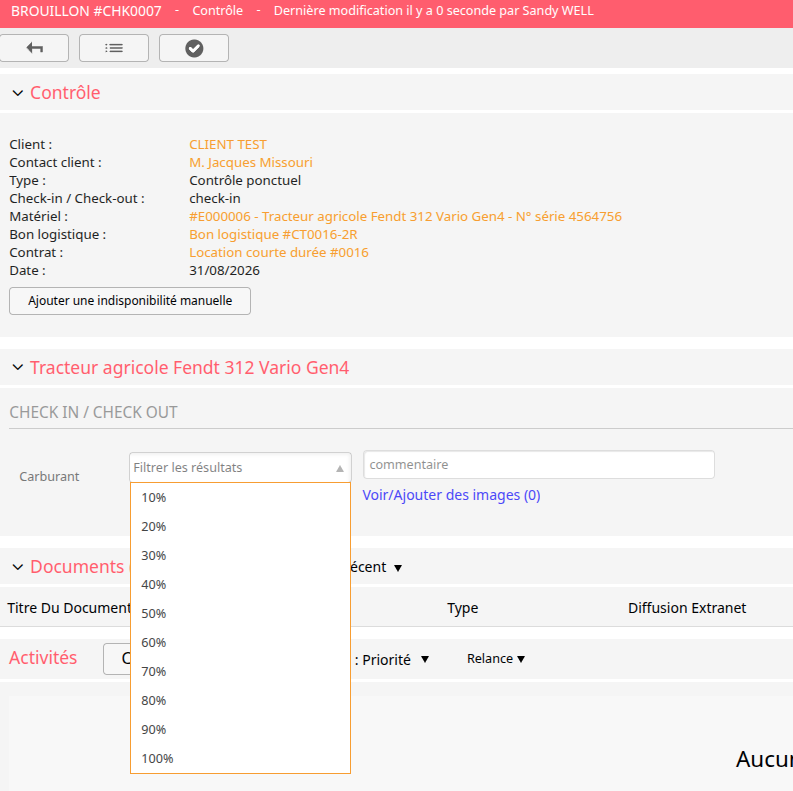Screen dimensions: 793x791
Task: Open the récent sort dropdown in Documents
Action: [398, 568]
